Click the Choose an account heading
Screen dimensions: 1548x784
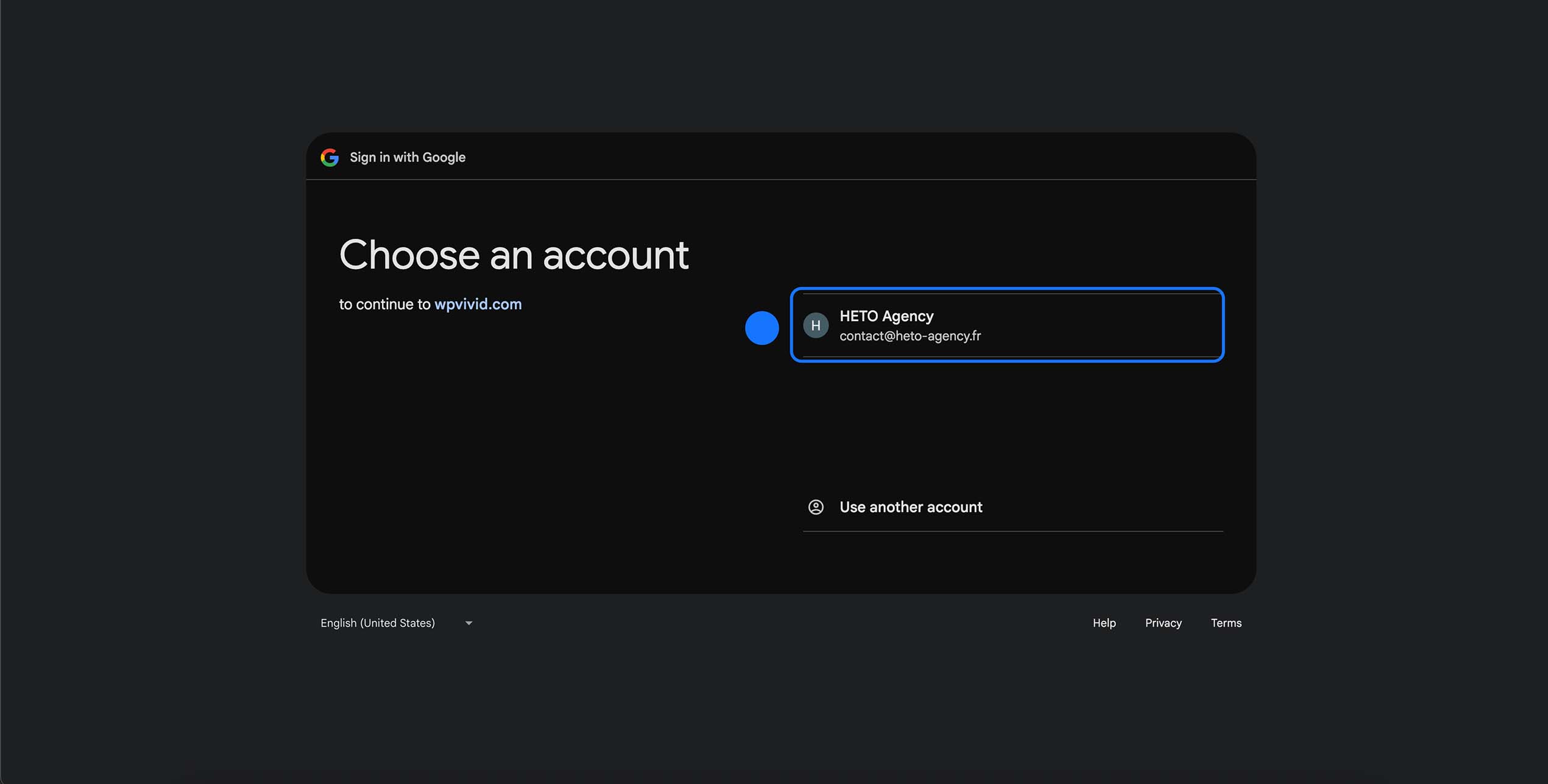pyautogui.click(x=514, y=255)
